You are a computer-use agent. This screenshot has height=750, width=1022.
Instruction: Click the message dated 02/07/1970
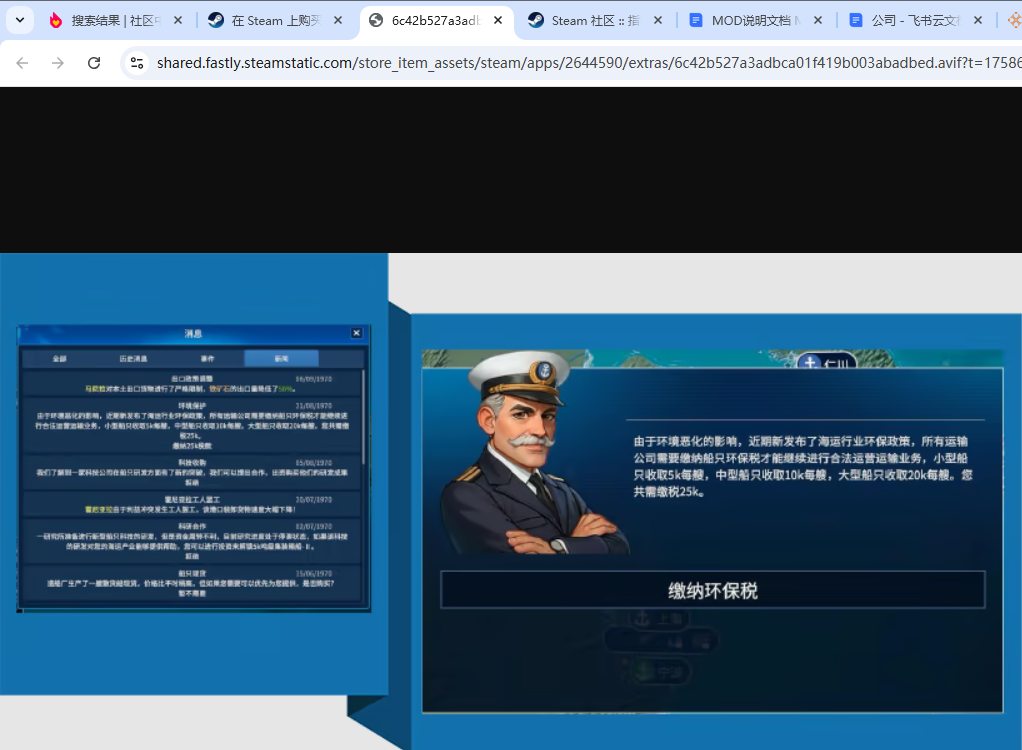pyautogui.click(x=191, y=541)
